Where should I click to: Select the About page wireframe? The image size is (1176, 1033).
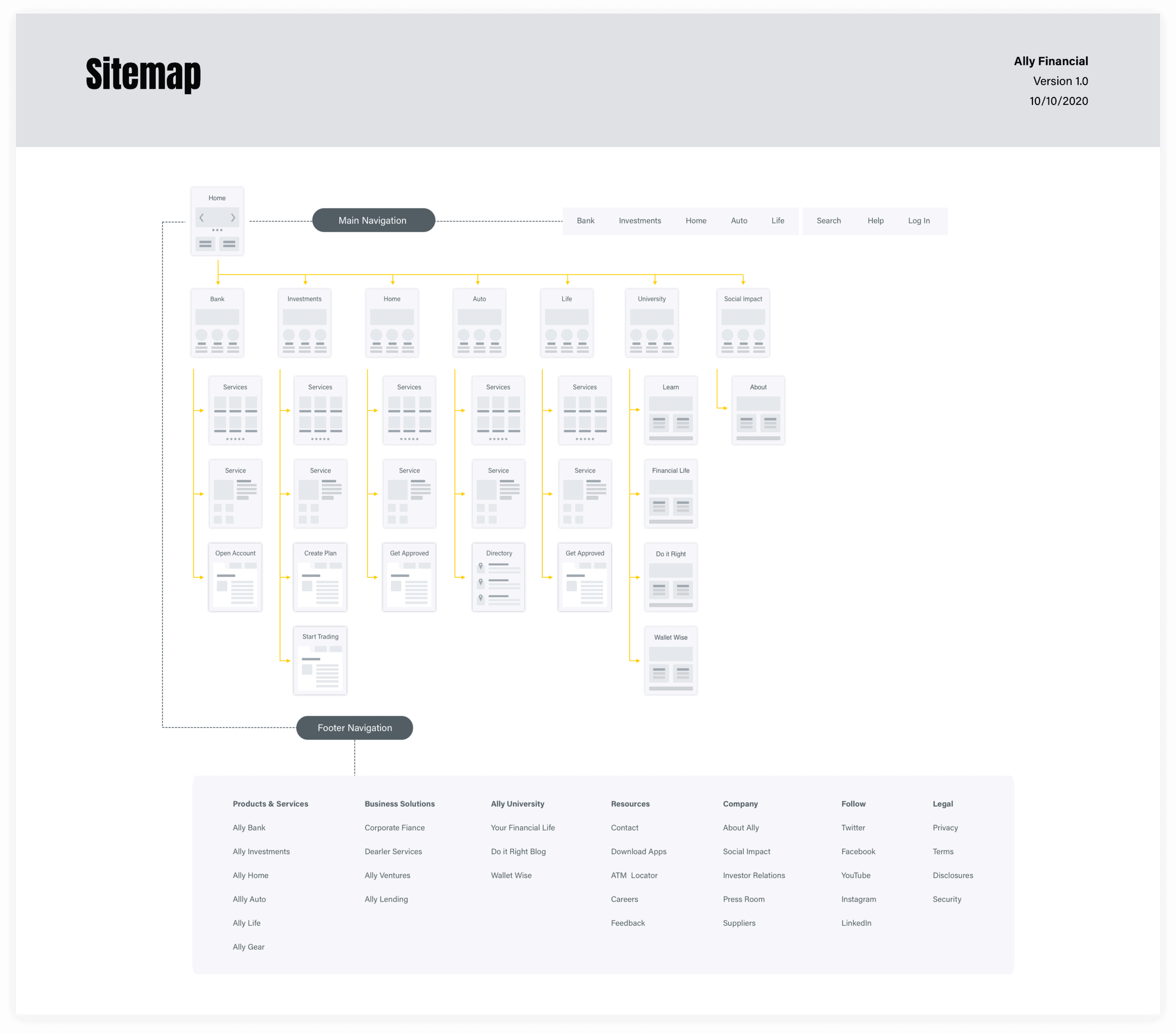758,410
